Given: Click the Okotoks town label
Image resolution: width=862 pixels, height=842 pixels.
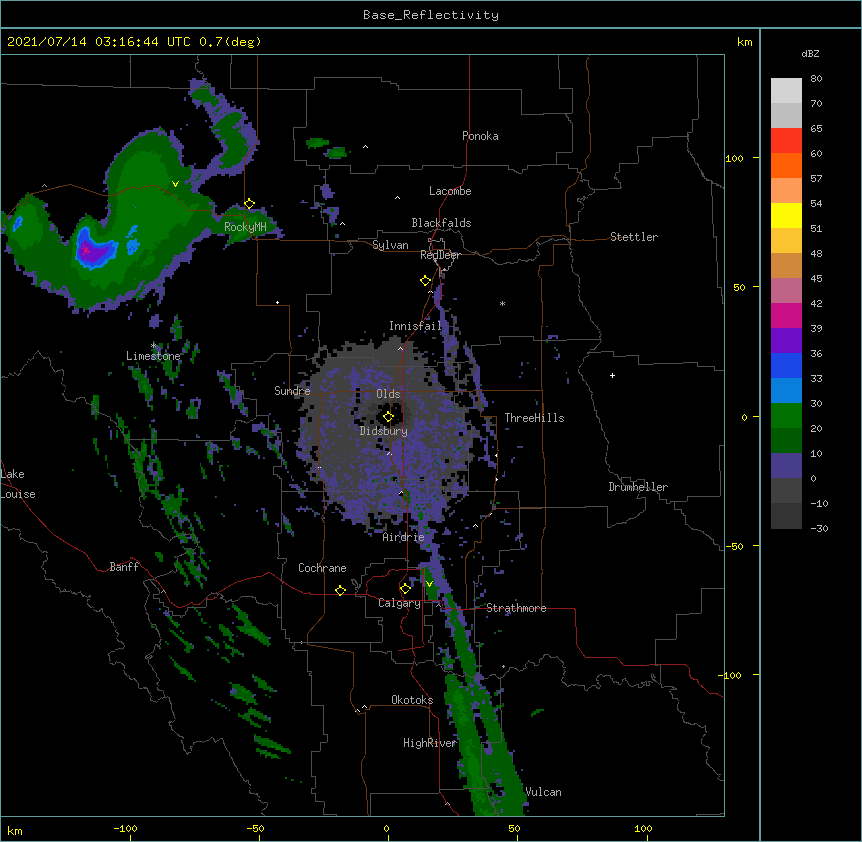Looking at the screenshot, I should (x=412, y=700).
